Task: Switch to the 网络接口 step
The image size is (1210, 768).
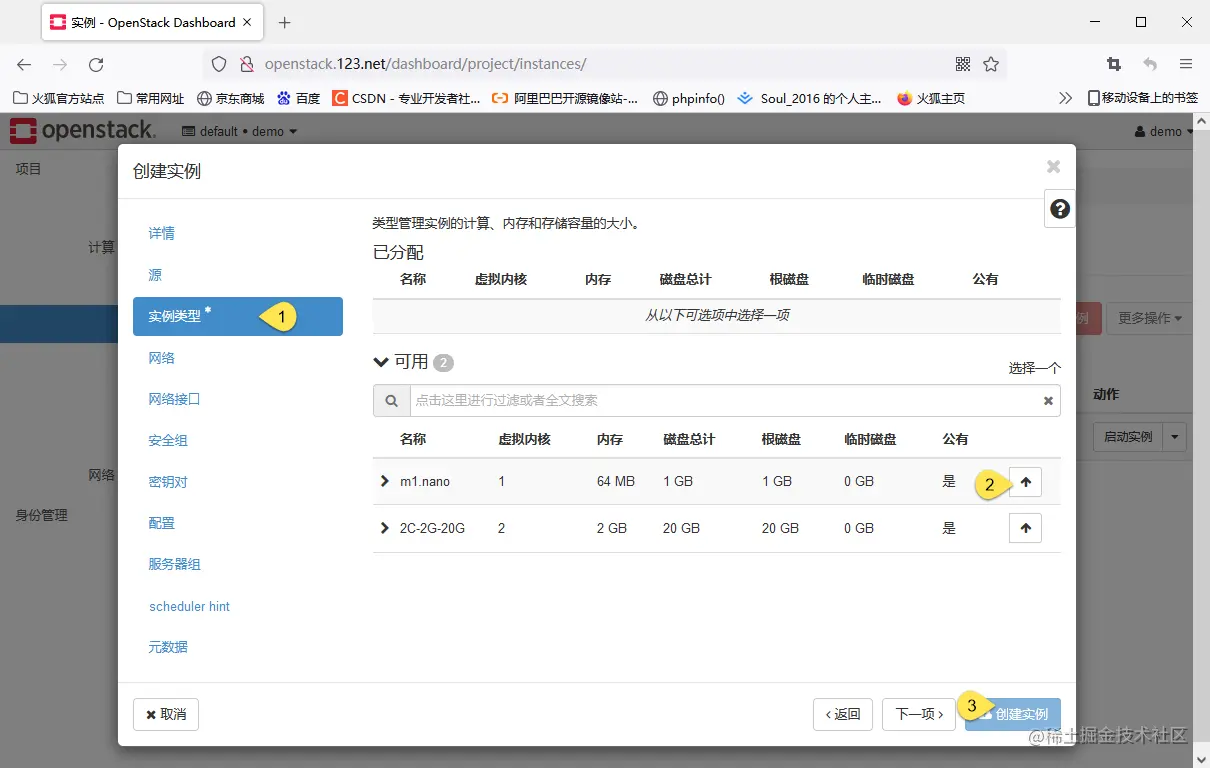Action: click(x=175, y=399)
